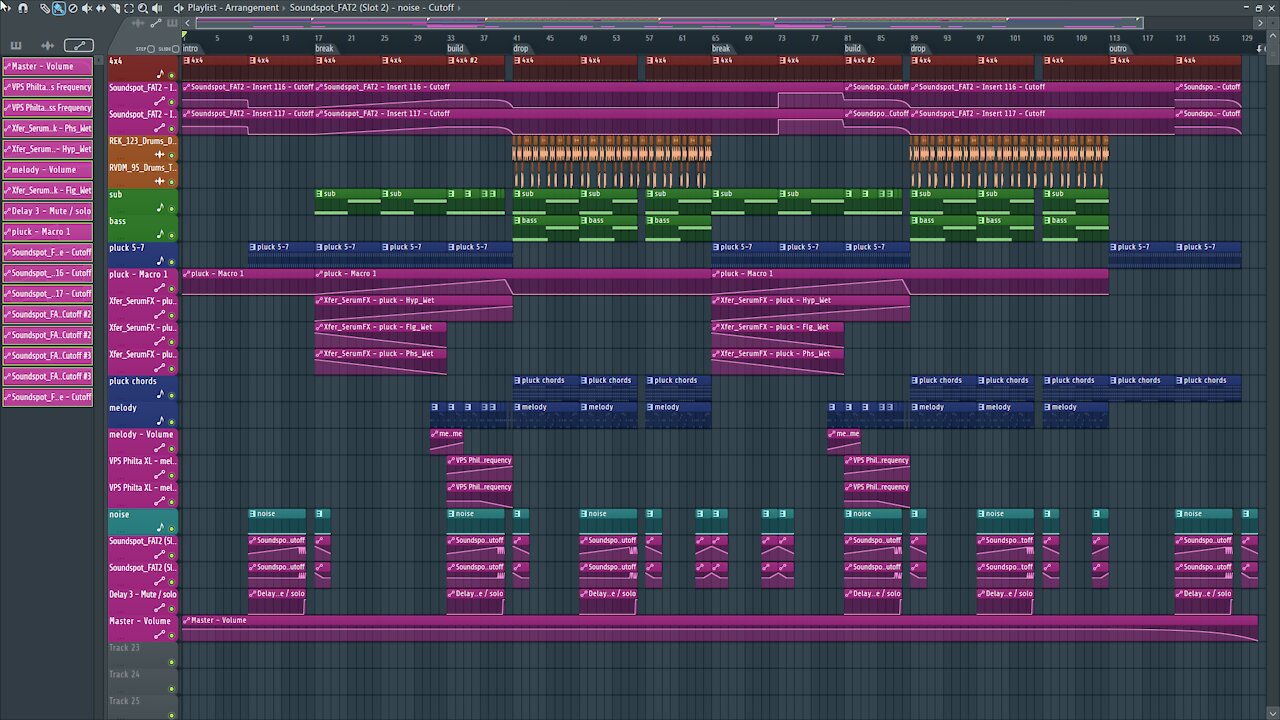Image resolution: width=1280 pixels, height=720 pixels.
Task: Click the automation icon on pluck - Macro 1 track
Action: [160, 288]
